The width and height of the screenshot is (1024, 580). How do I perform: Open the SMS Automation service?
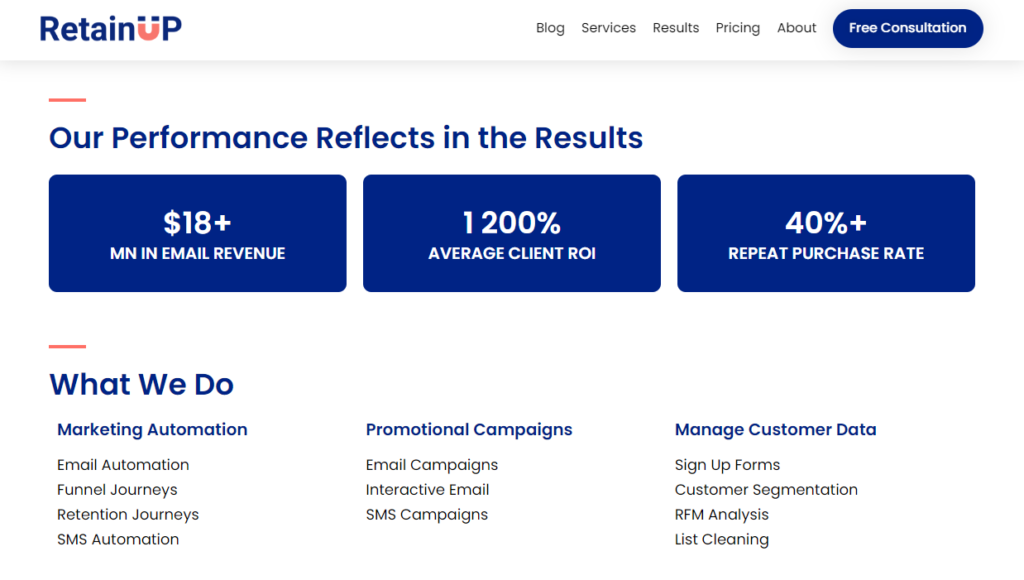tap(118, 539)
